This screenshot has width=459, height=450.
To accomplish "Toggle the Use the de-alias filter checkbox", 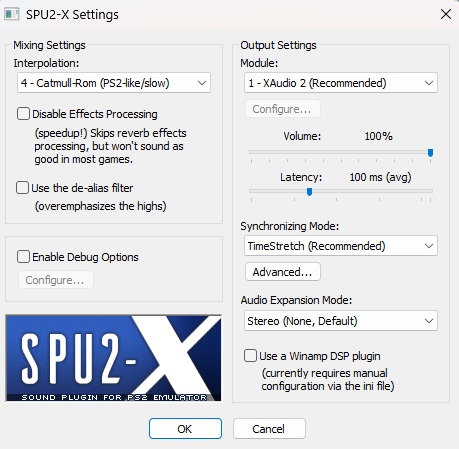I will [22, 188].
